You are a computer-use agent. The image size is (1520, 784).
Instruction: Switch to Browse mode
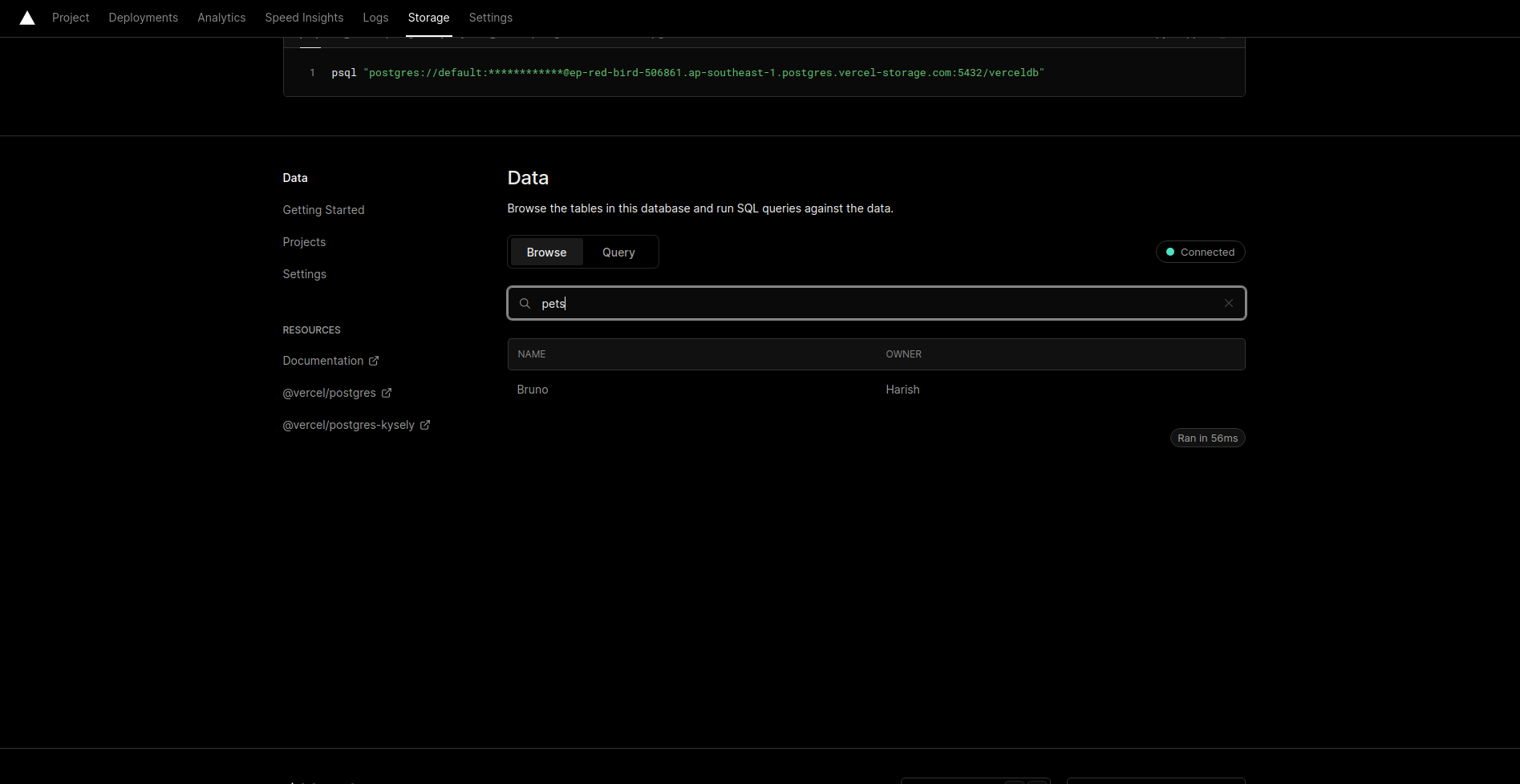coord(546,252)
